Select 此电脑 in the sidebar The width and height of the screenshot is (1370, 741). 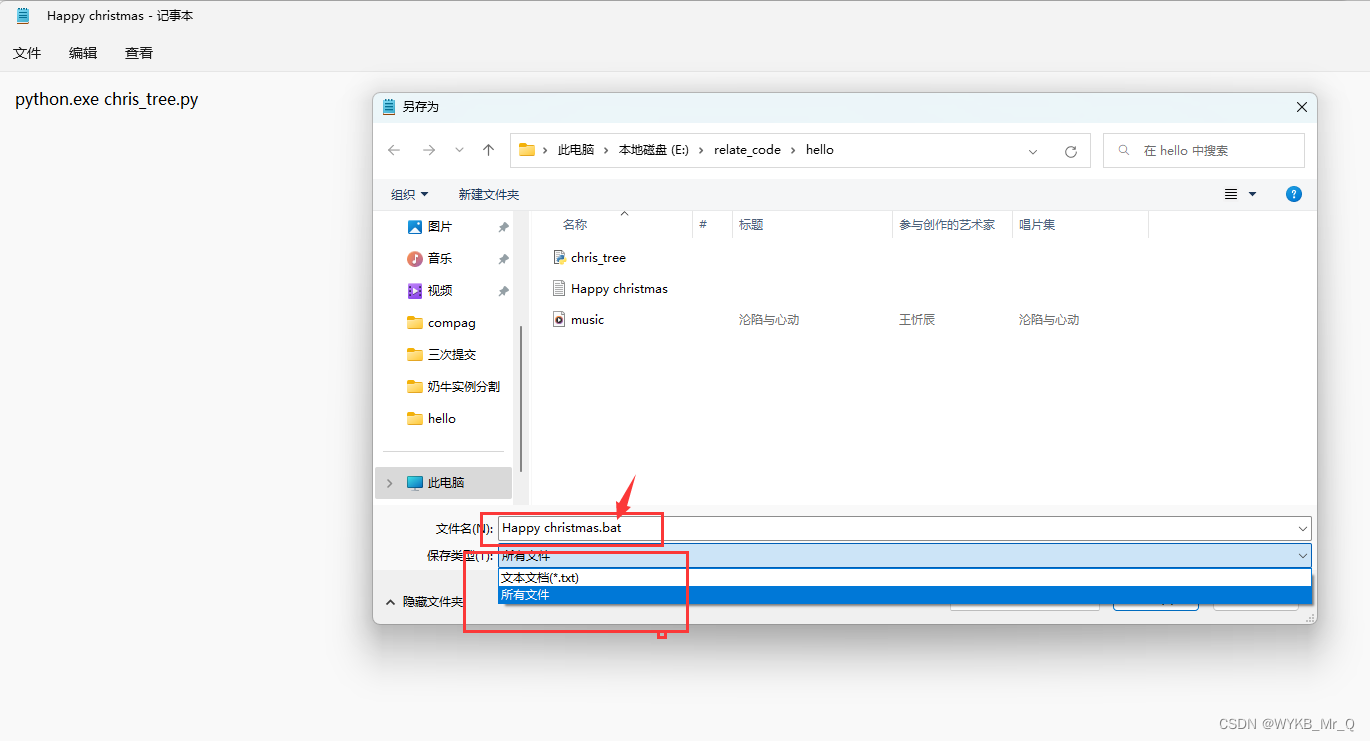coord(444,483)
